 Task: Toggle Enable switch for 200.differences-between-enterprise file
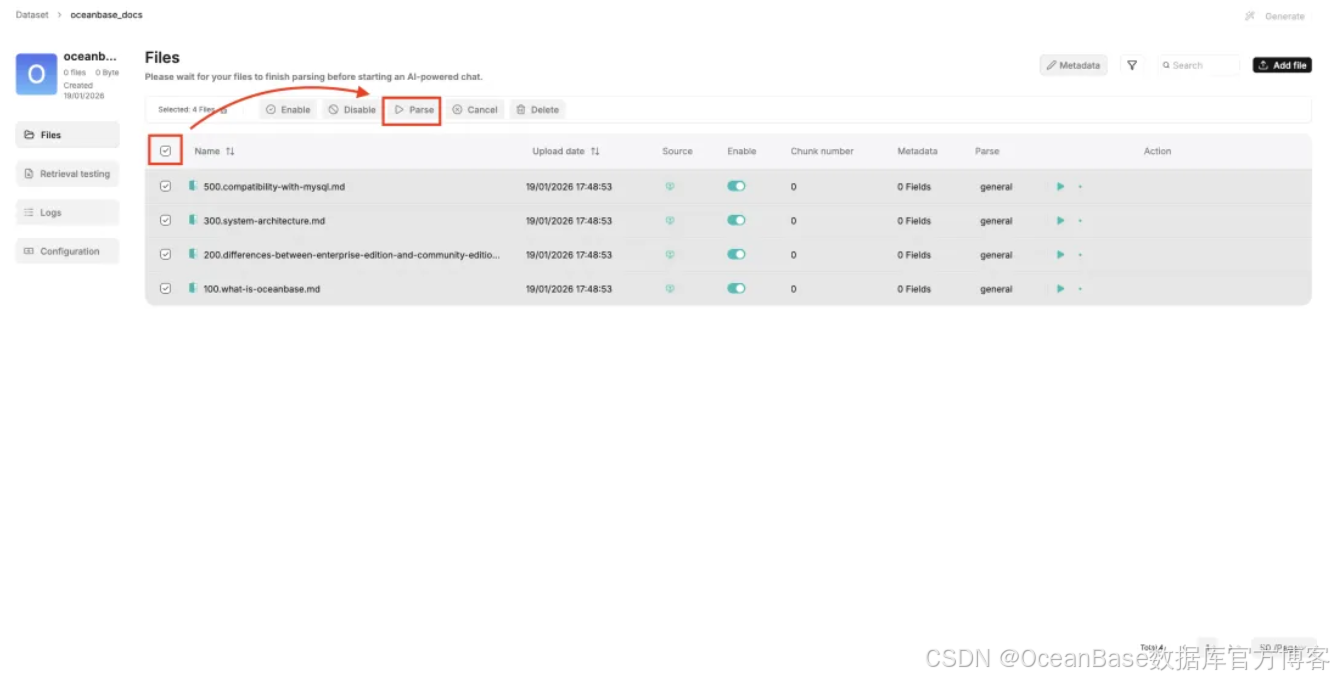coord(736,254)
